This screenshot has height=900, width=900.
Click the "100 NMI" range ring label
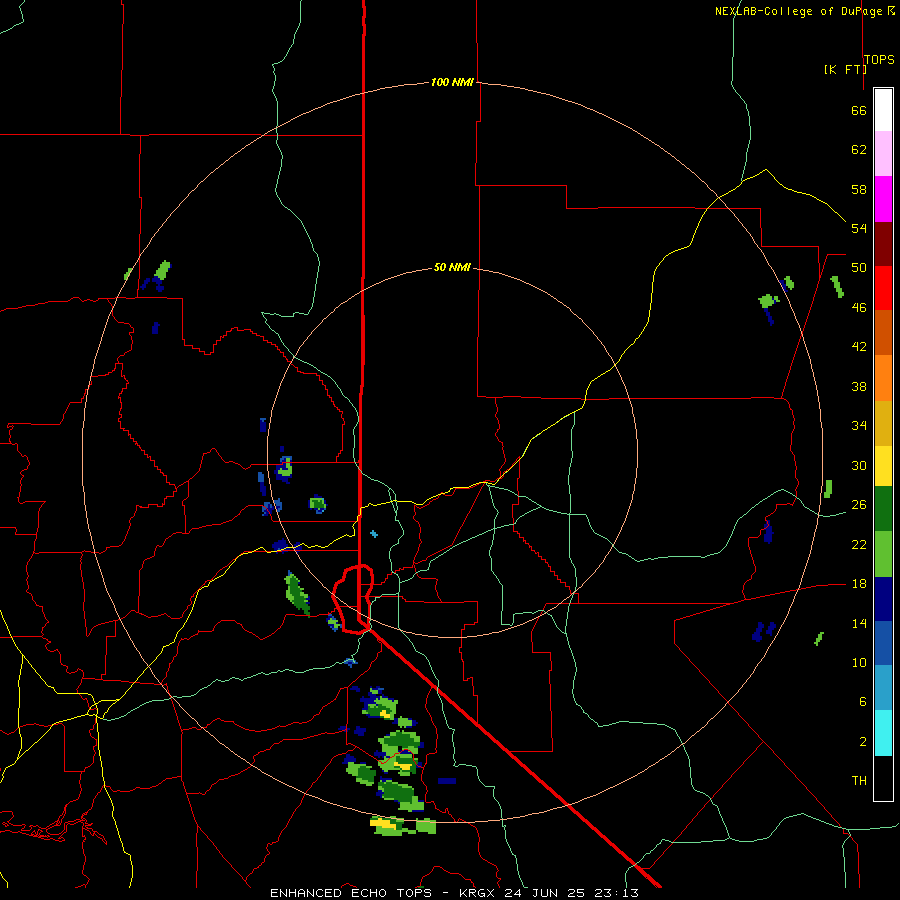coord(452,82)
